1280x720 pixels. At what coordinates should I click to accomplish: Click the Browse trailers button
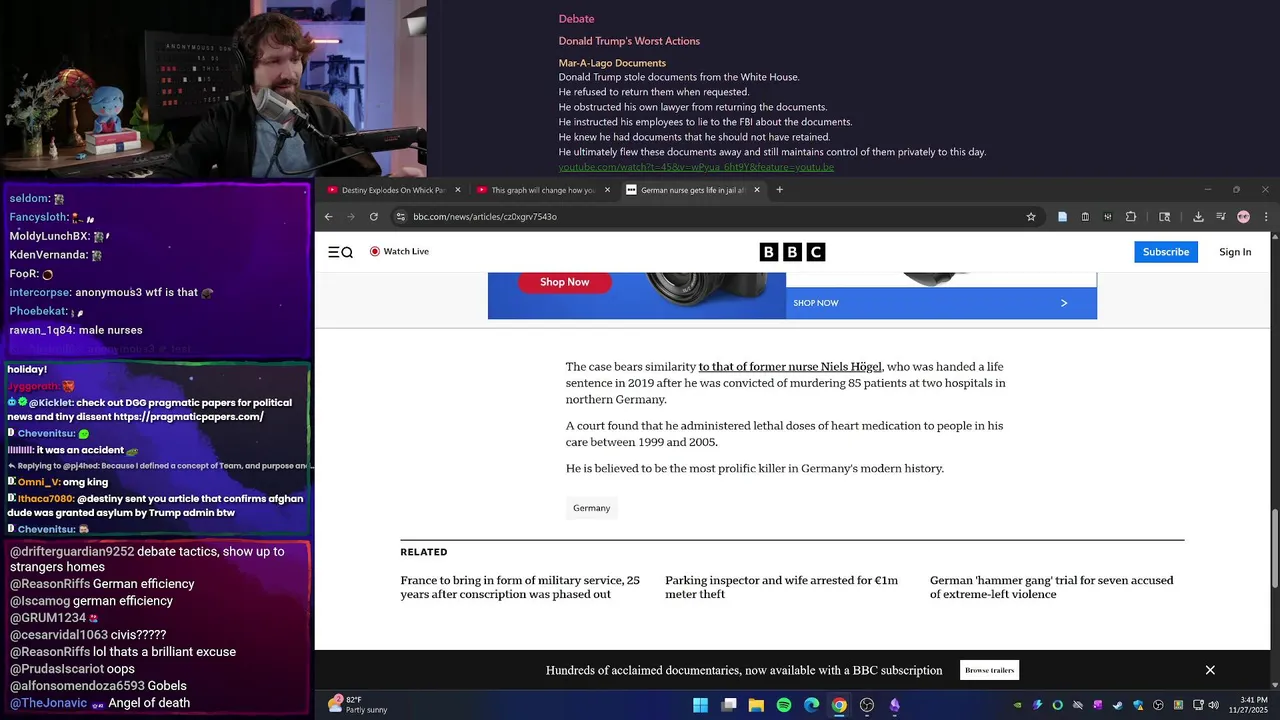tap(989, 670)
